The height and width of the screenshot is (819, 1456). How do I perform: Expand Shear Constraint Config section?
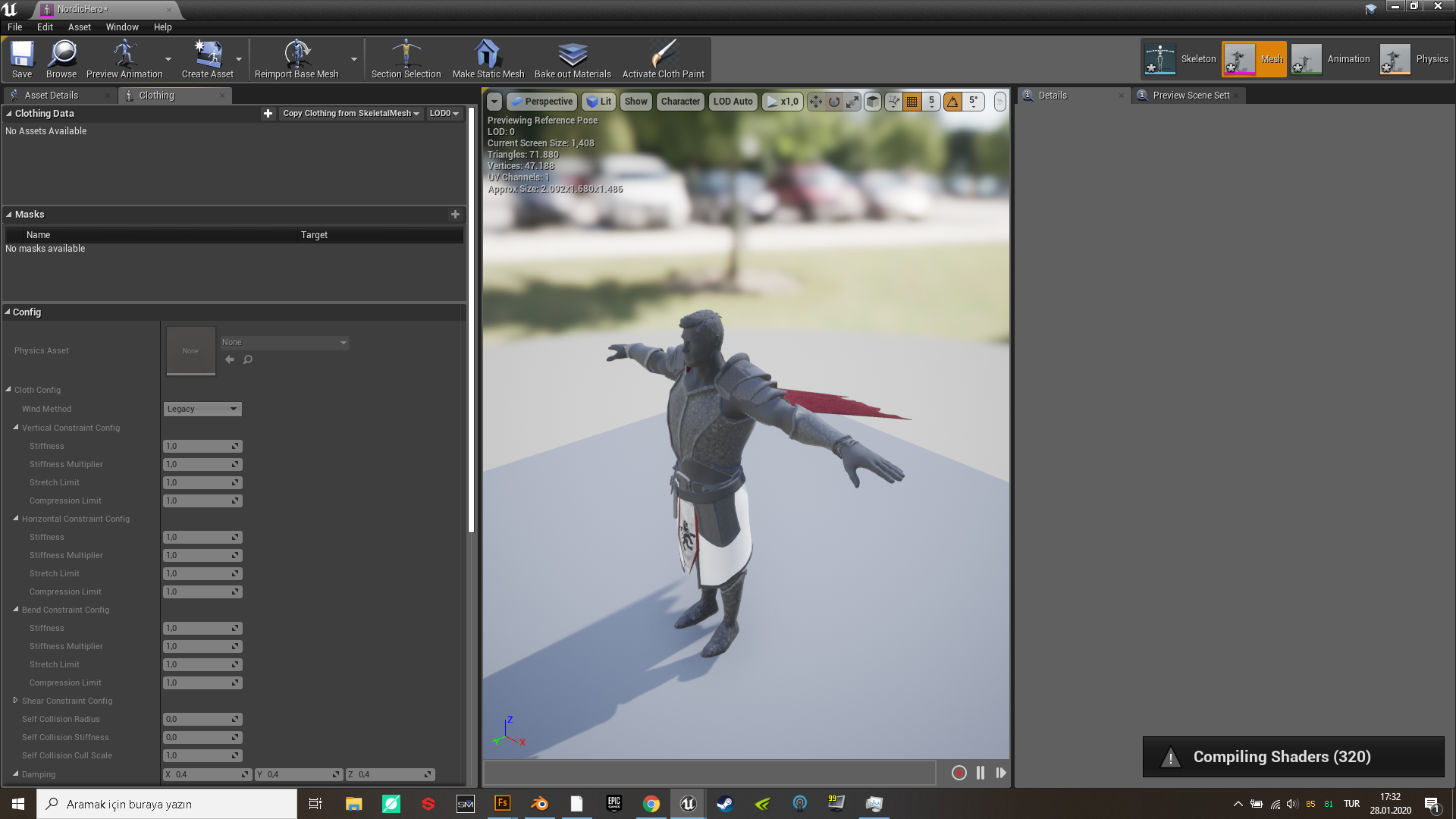[15, 701]
